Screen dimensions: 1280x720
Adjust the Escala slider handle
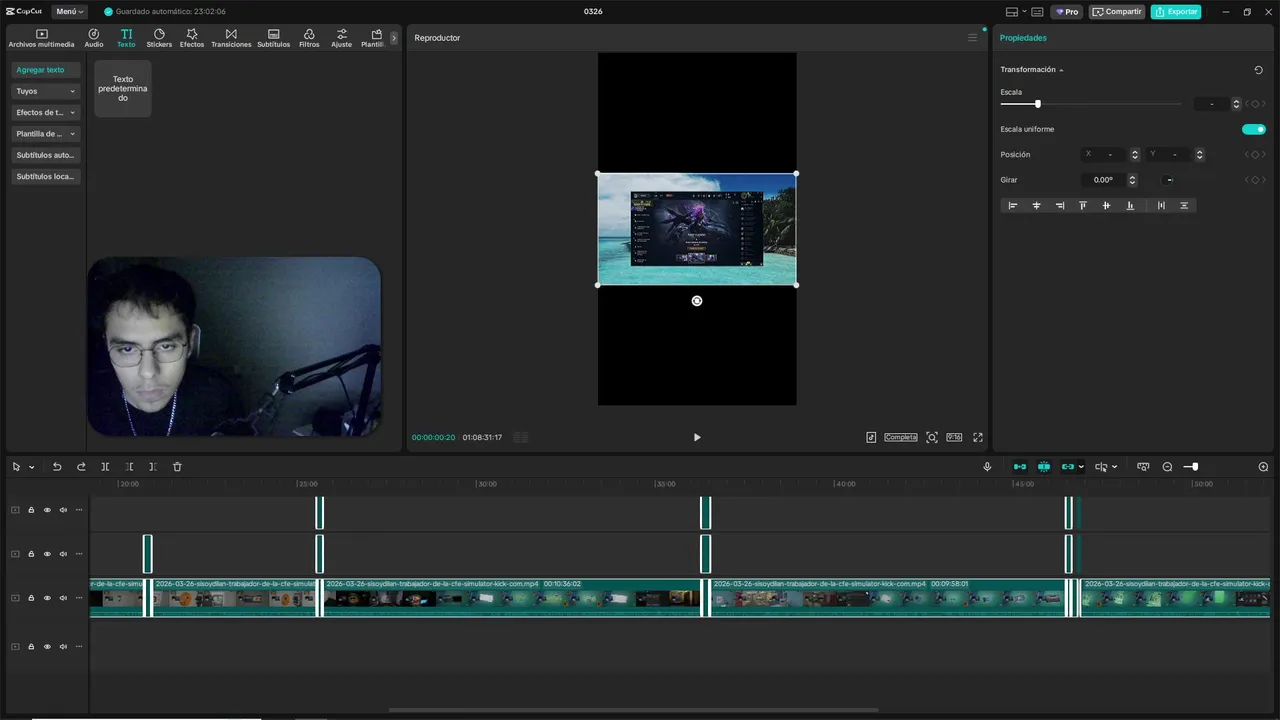(1038, 104)
